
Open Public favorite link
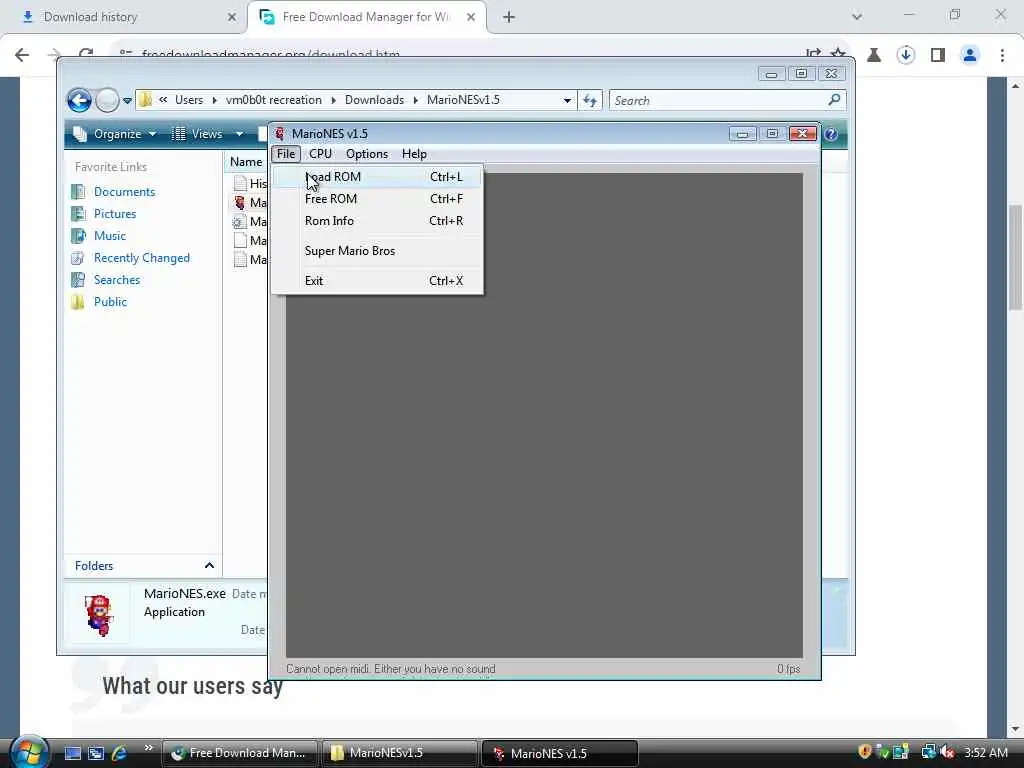110,302
